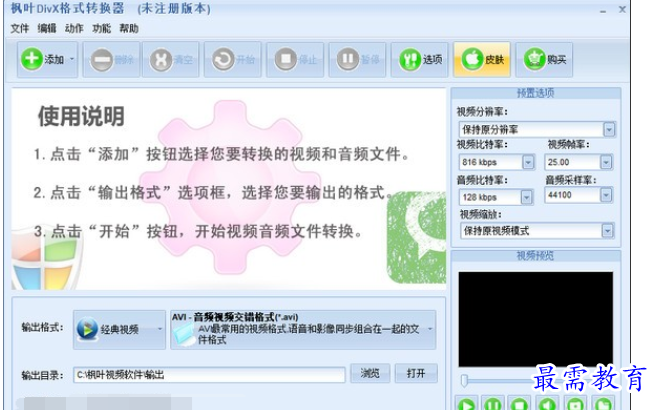Click the preview pause button
655x410 pixels.
coord(493,404)
